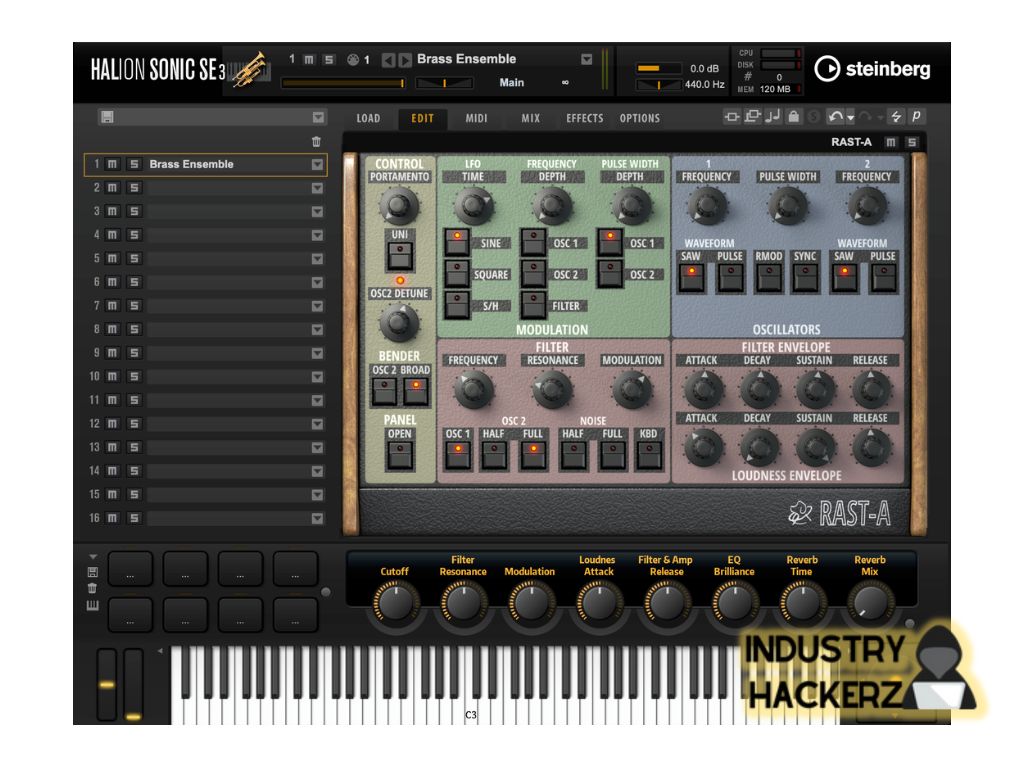Open the slot 8 program dropdown
This screenshot has height=767, width=1024.
[x=317, y=329]
